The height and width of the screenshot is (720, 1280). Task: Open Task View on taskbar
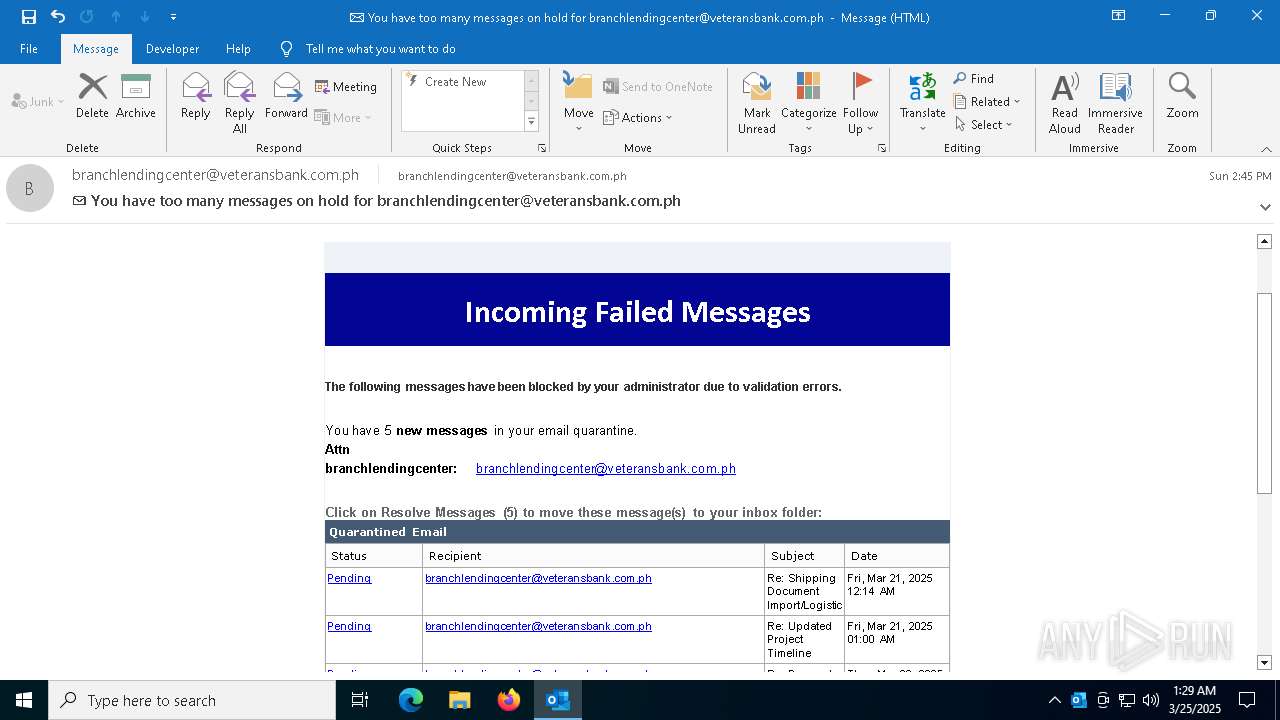pos(360,700)
